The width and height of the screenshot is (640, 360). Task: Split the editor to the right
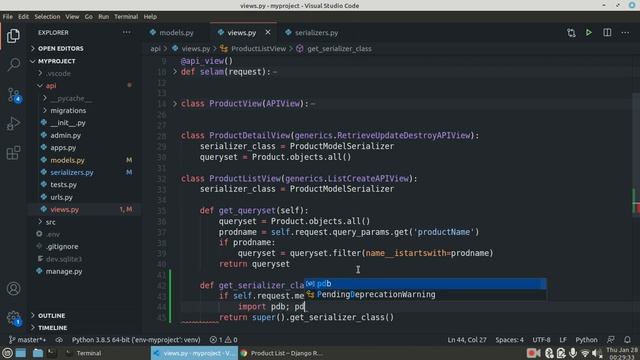(607, 33)
